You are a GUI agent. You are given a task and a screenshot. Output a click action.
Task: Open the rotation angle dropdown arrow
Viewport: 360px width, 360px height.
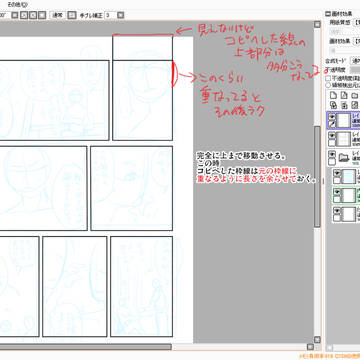(x=14, y=15)
